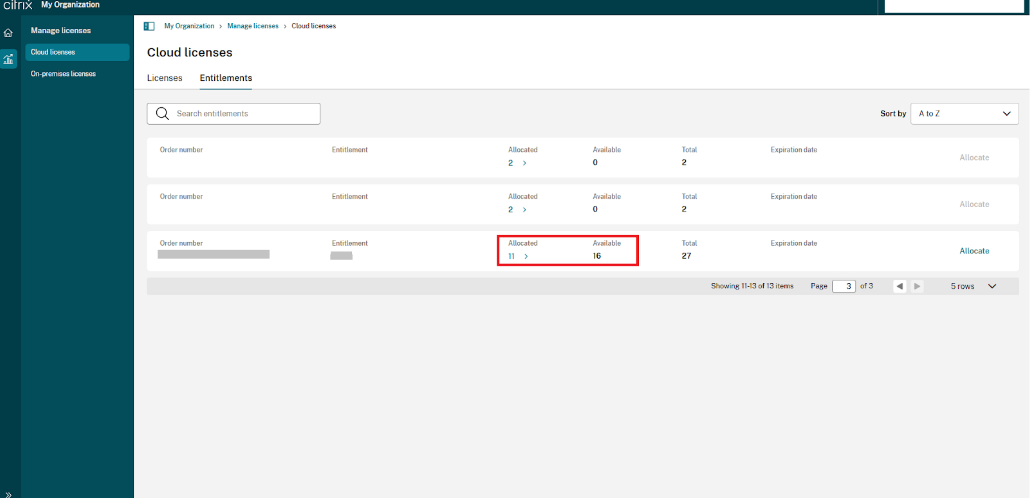Image resolution: width=1030 pixels, height=498 pixels.
Task: Click the Available value 16
Action: click(x=596, y=256)
